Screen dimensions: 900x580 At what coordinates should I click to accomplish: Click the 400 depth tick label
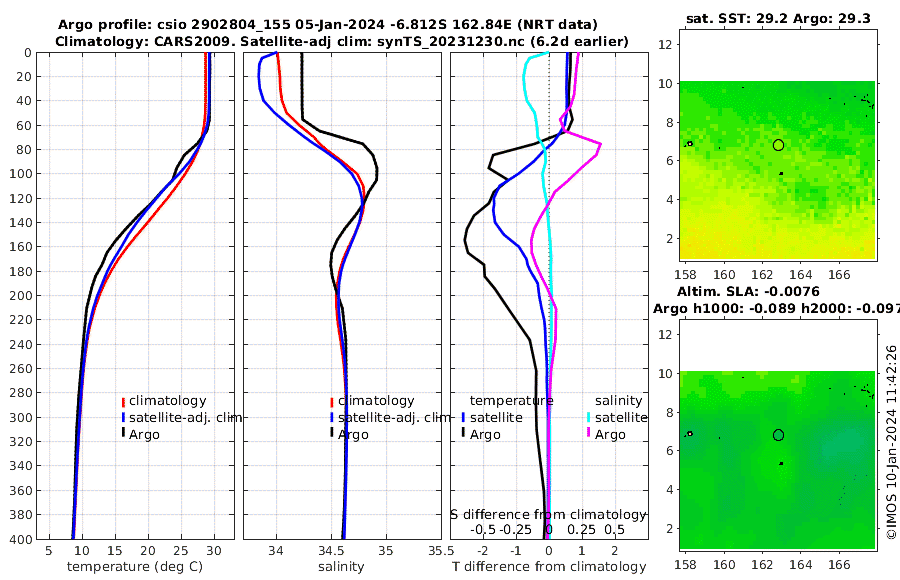(x=20, y=539)
